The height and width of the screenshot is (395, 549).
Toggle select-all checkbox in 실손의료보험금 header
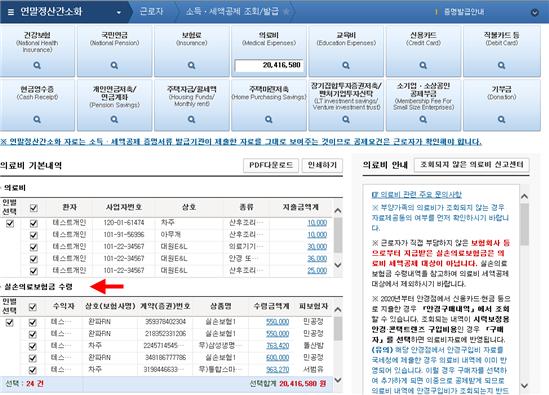point(33,307)
